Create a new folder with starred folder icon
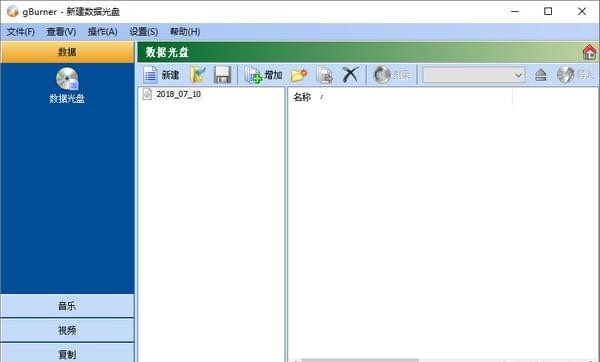 coord(299,75)
